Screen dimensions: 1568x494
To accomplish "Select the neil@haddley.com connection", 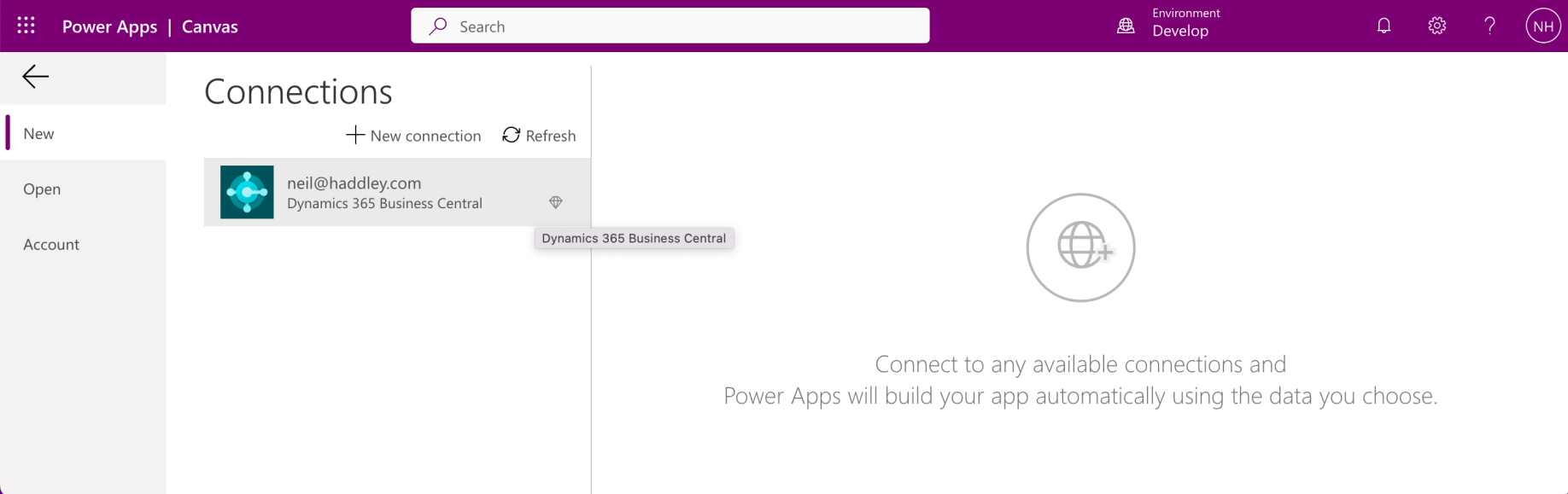I will 384,192.
